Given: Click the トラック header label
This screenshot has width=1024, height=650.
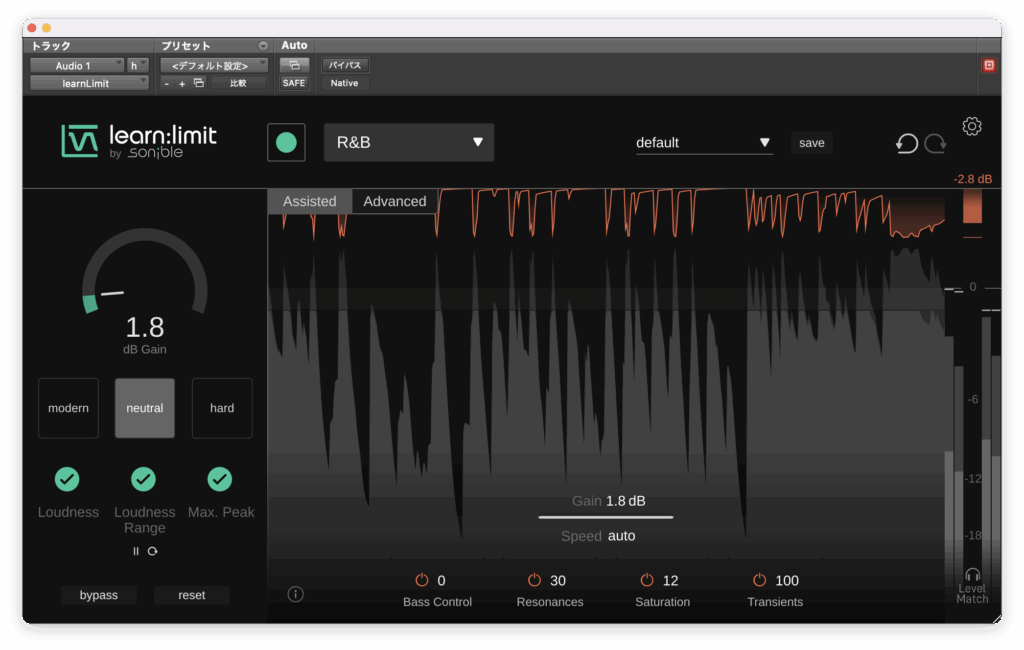Looking at the screenshot, I should [x=51, y=46].
